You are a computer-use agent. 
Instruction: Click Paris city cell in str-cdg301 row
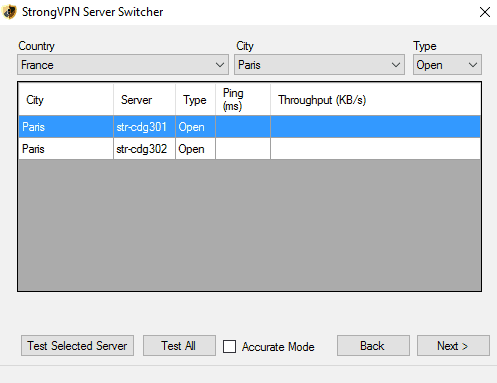66,127
